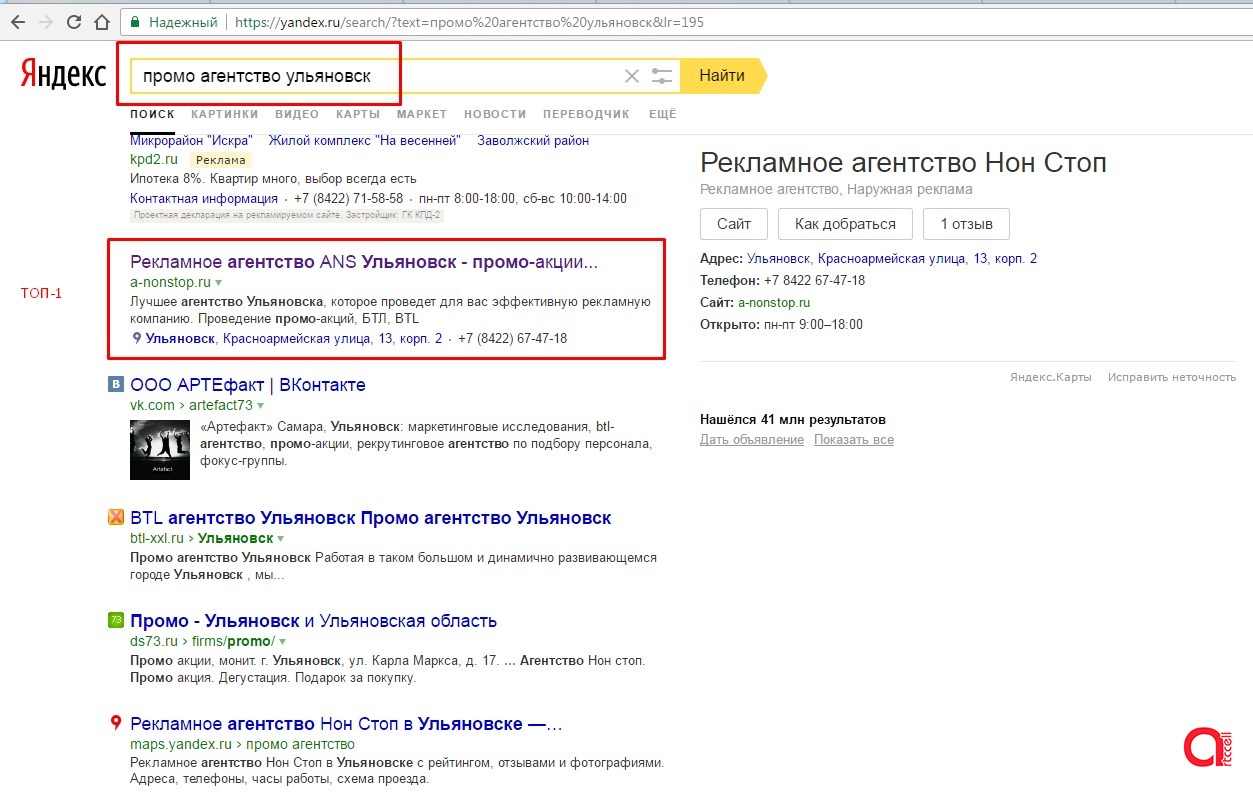1253x792 pixels.
Task: Expand dropdown arrow next to btl-xxl.ru Ульяновск
Action: (x=280, y=539)
